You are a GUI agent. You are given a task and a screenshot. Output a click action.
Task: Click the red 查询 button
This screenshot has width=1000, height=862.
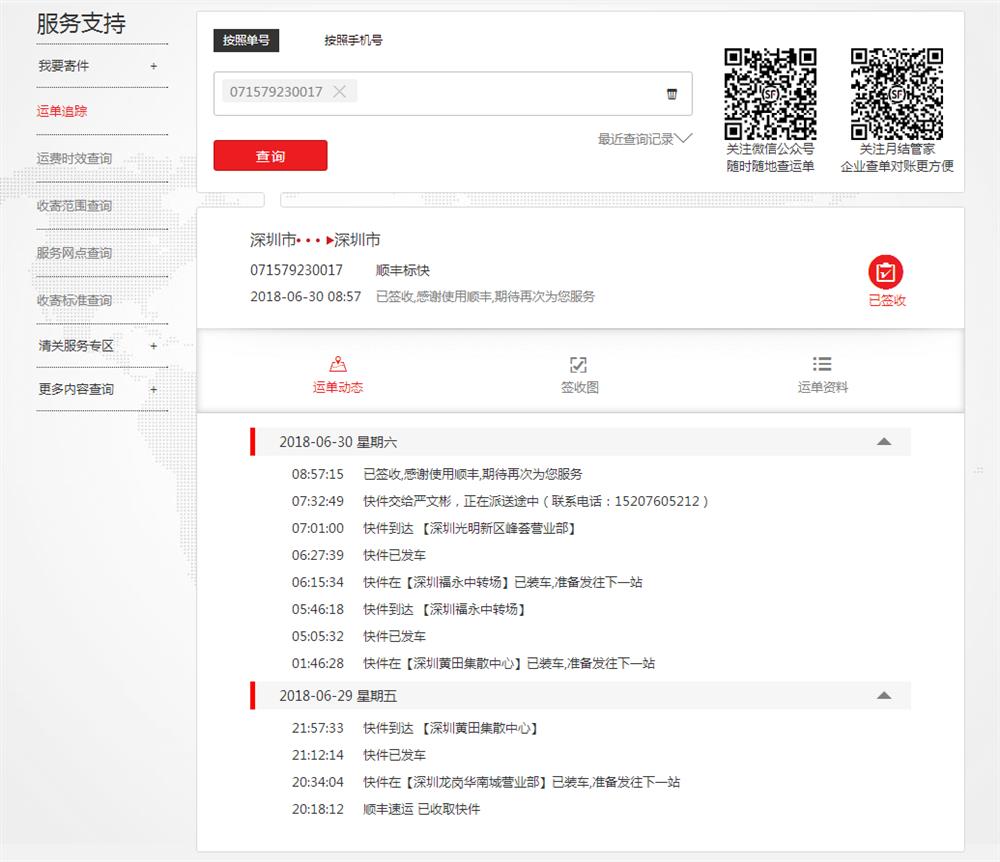[x=270, y=156]
